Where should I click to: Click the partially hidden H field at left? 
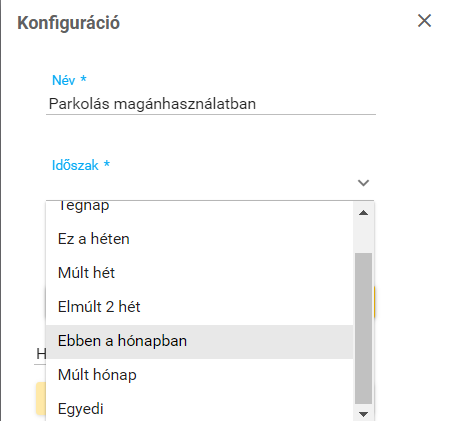tap(41, 354)
